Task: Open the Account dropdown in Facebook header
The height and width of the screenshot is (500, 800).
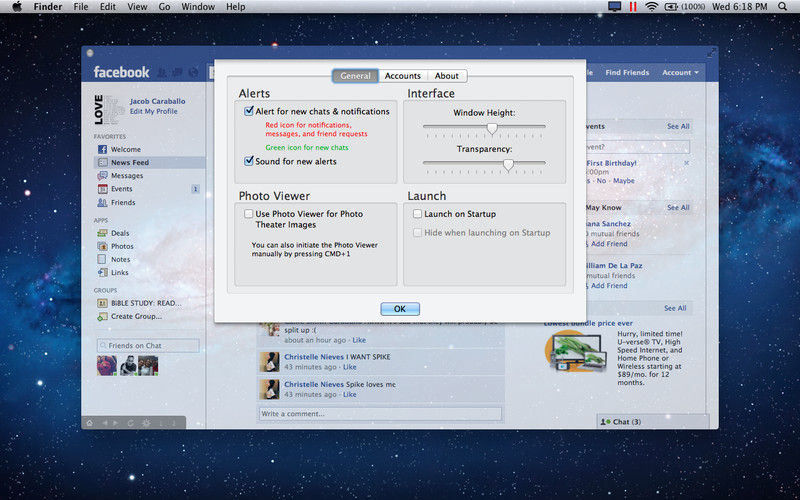Action: click(681, 72)
